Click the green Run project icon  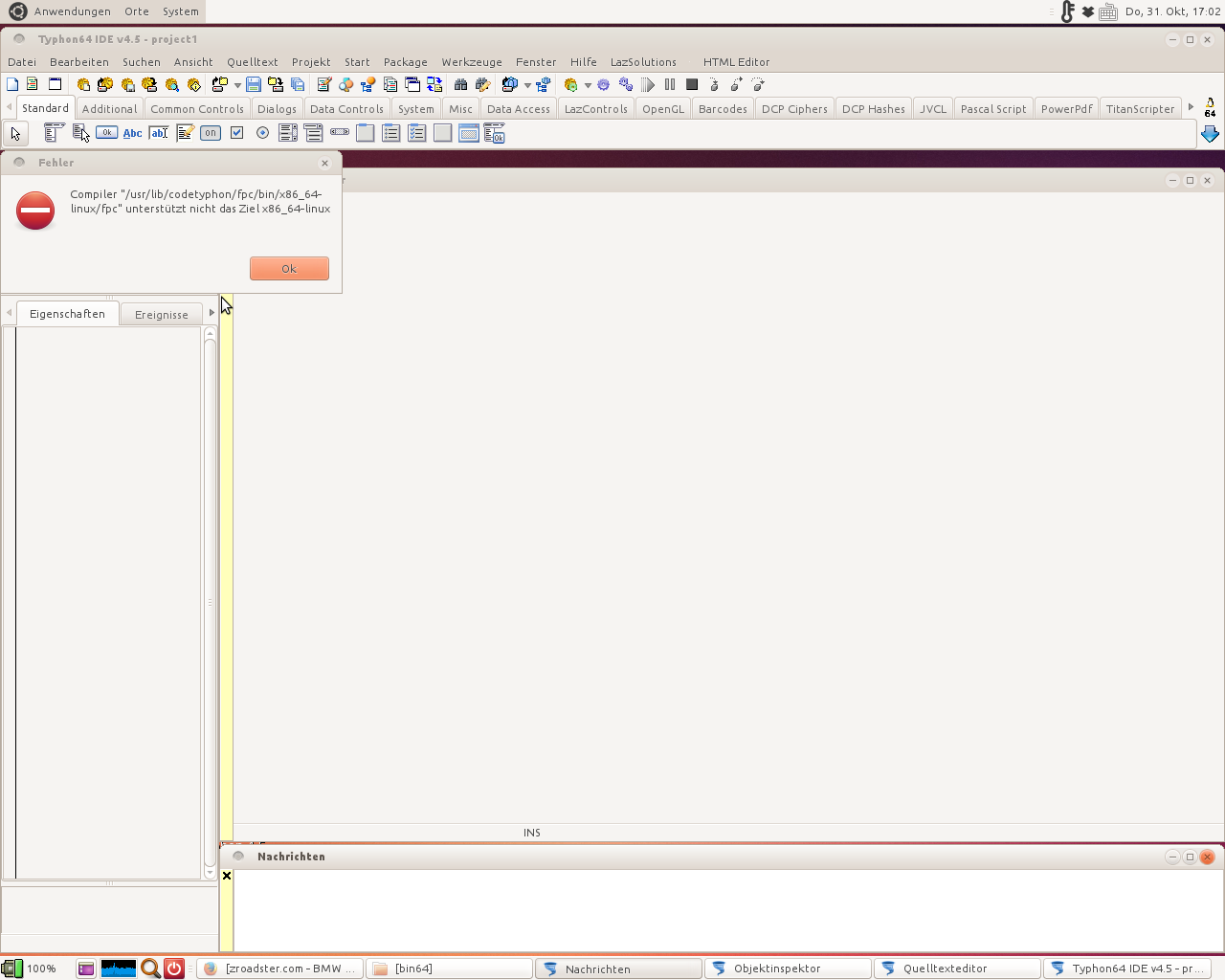(571, 84)
